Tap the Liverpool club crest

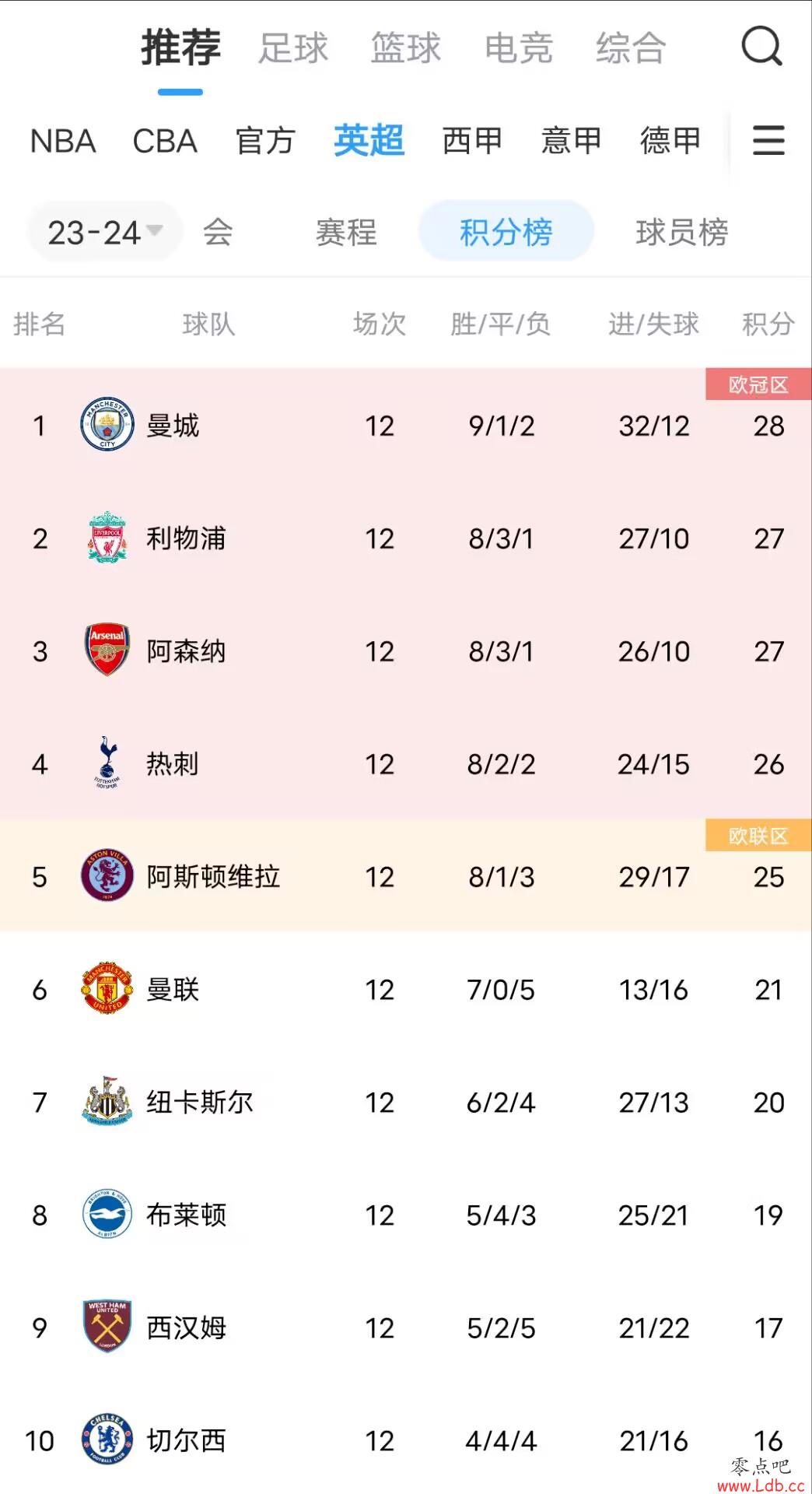tap(107, 538)
